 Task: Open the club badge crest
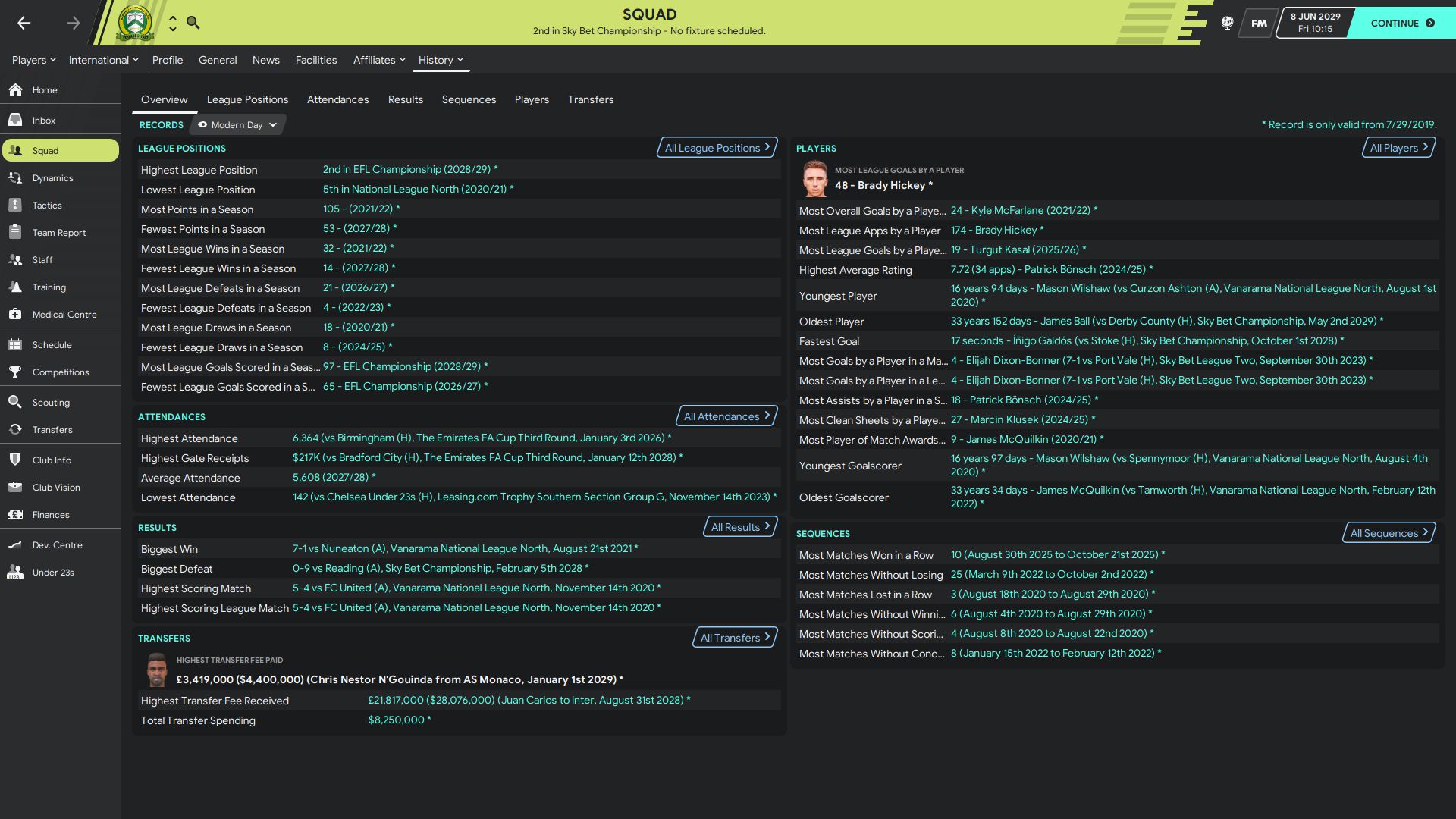tap(135, 23)
